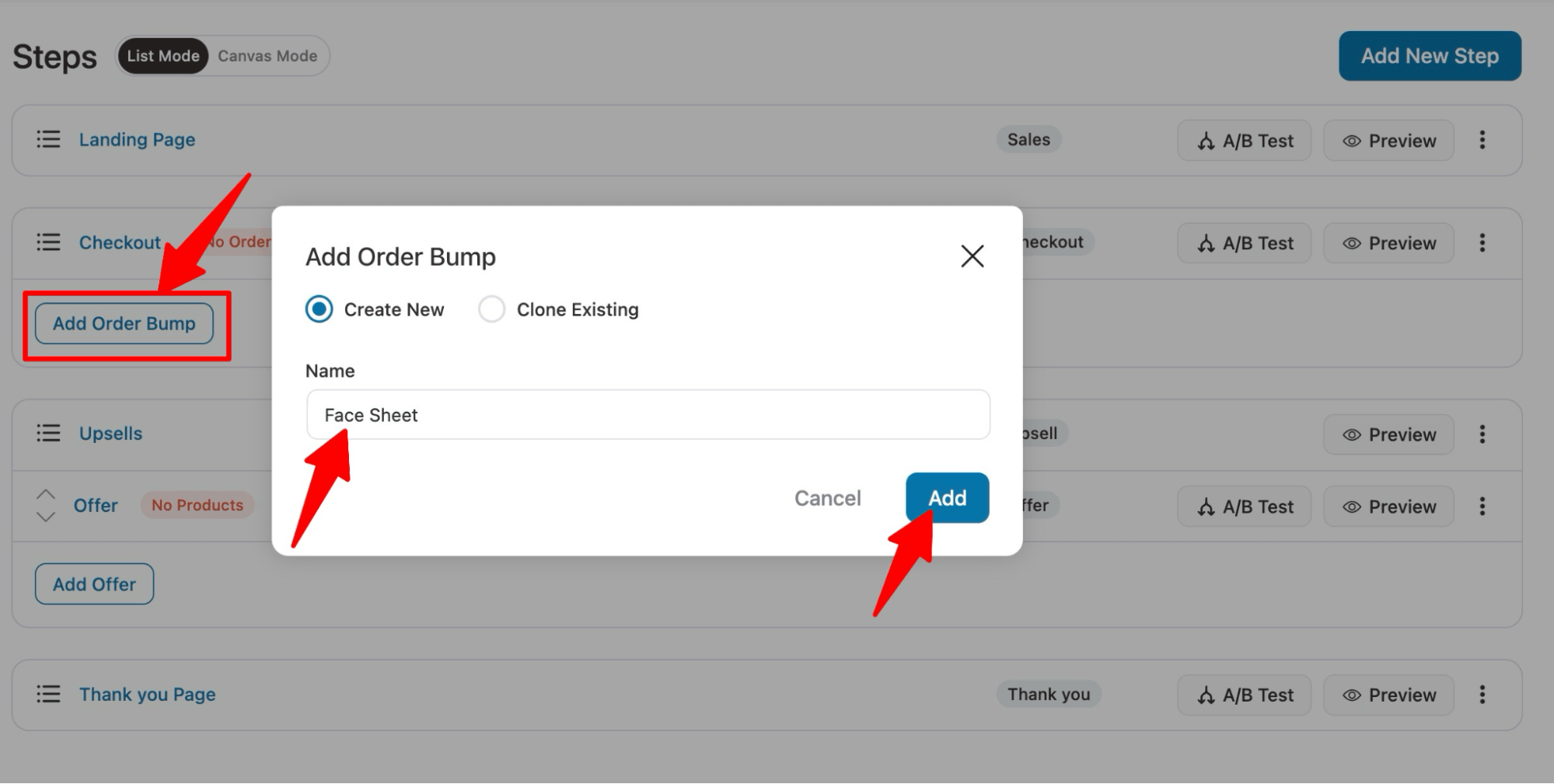Cancel the Add Order Bump dialog
The height and width of the screenshot is (784, 1554).
[827, 498]
